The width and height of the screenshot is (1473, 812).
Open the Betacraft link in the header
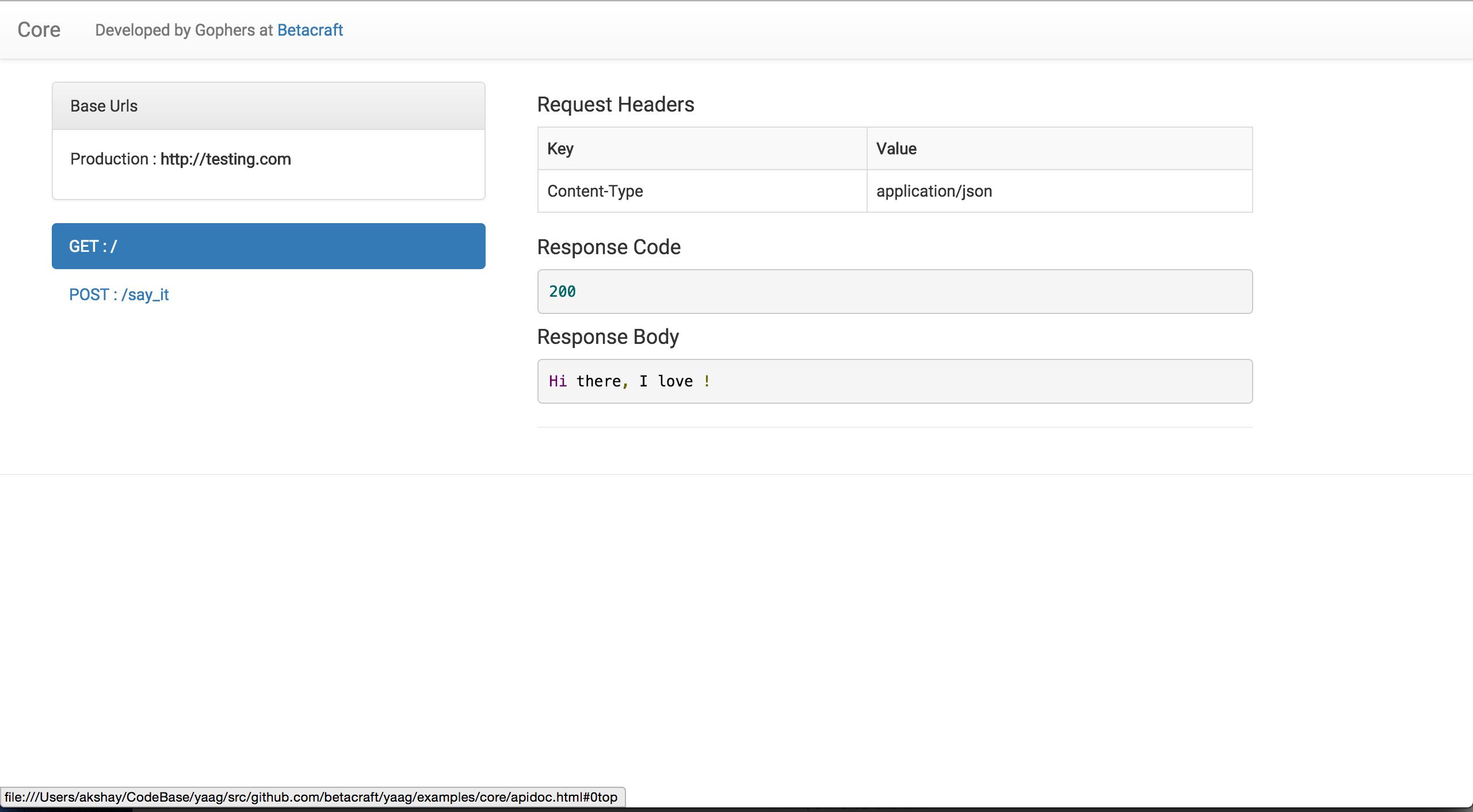pyautogui.click(x=310, y=30)
